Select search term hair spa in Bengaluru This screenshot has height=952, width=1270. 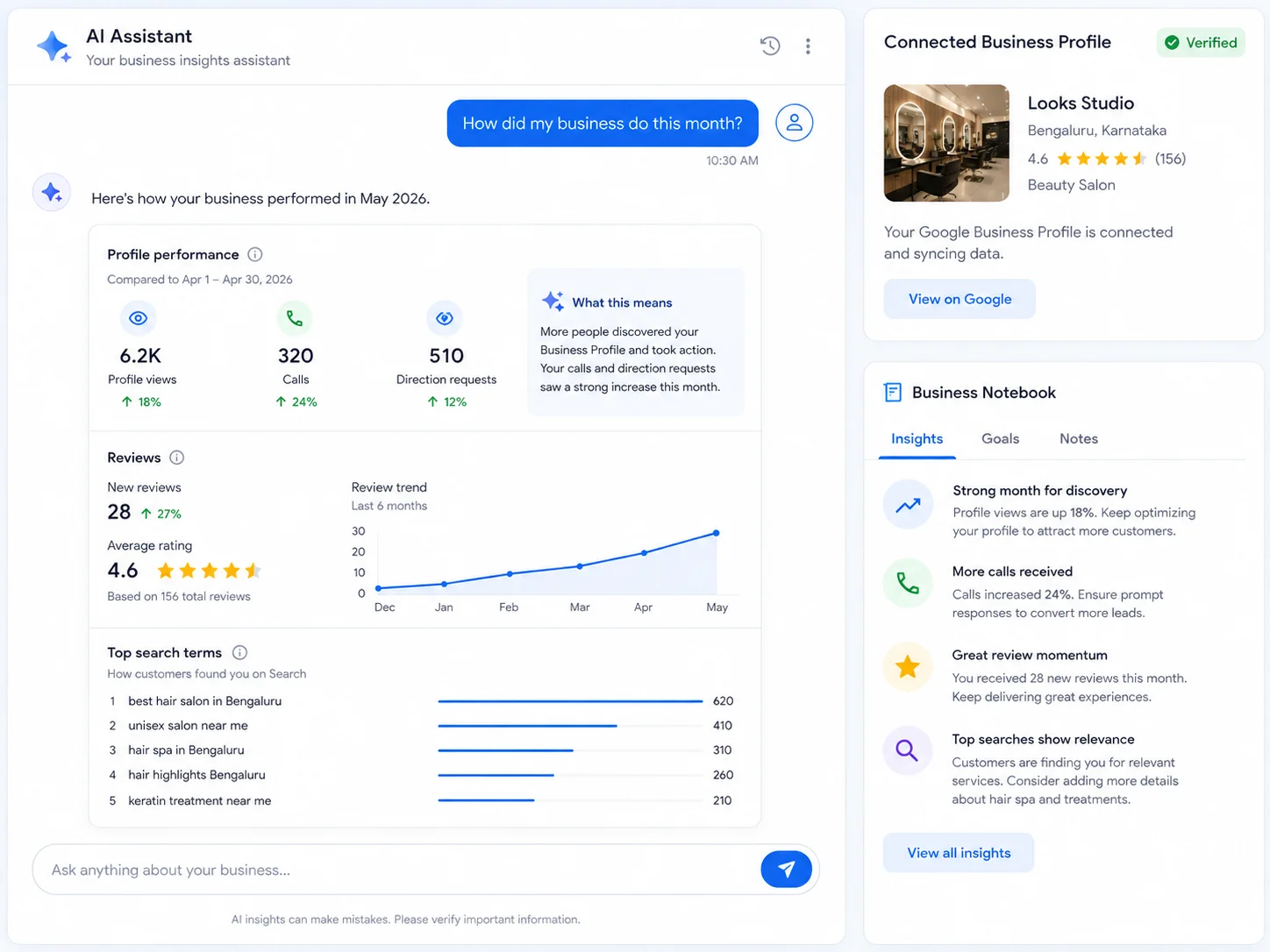[186, 750]
